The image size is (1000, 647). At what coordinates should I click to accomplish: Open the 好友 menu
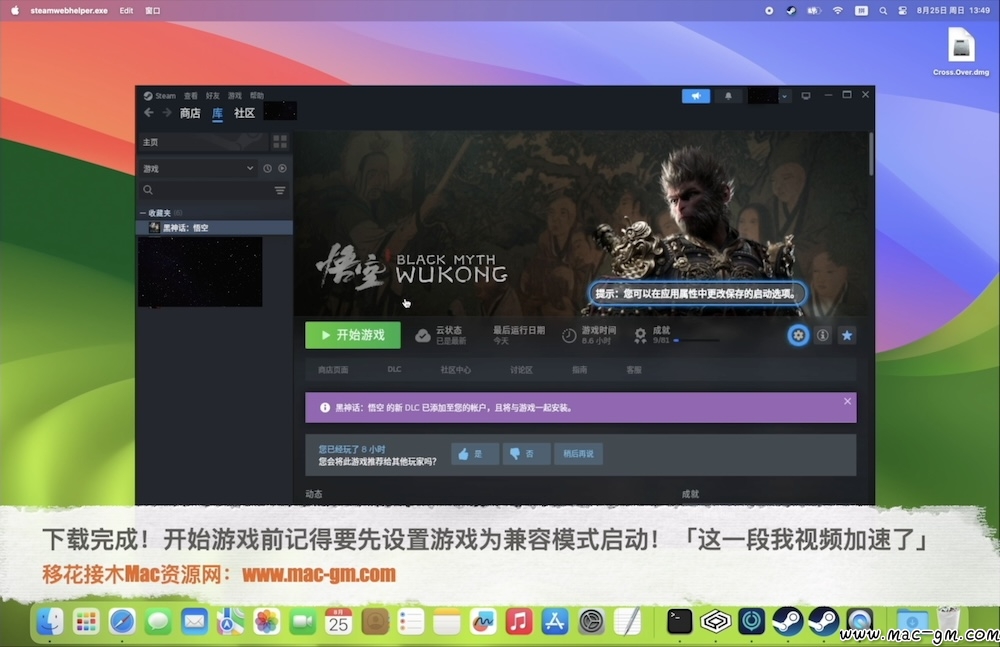pos(213,96)
